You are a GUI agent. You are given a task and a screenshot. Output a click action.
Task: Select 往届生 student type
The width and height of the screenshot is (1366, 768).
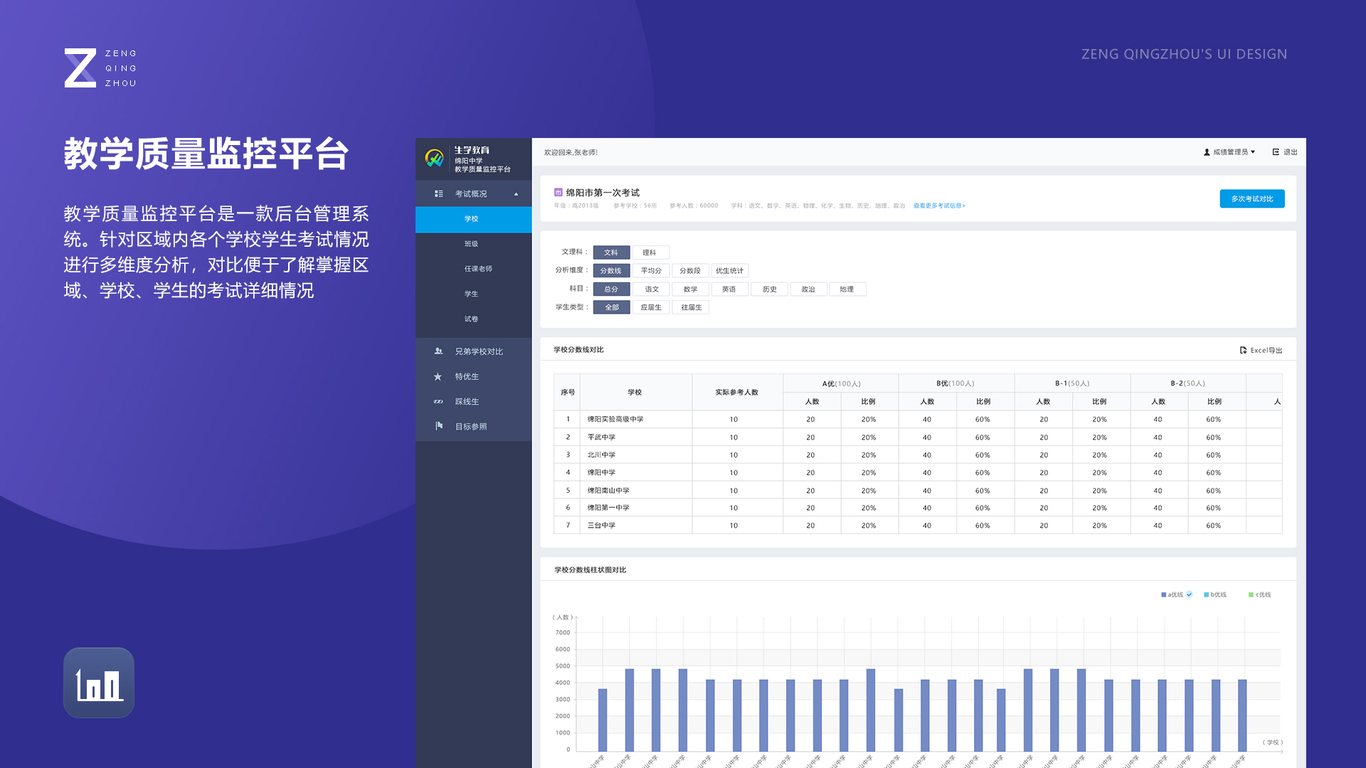pos(690,307)
